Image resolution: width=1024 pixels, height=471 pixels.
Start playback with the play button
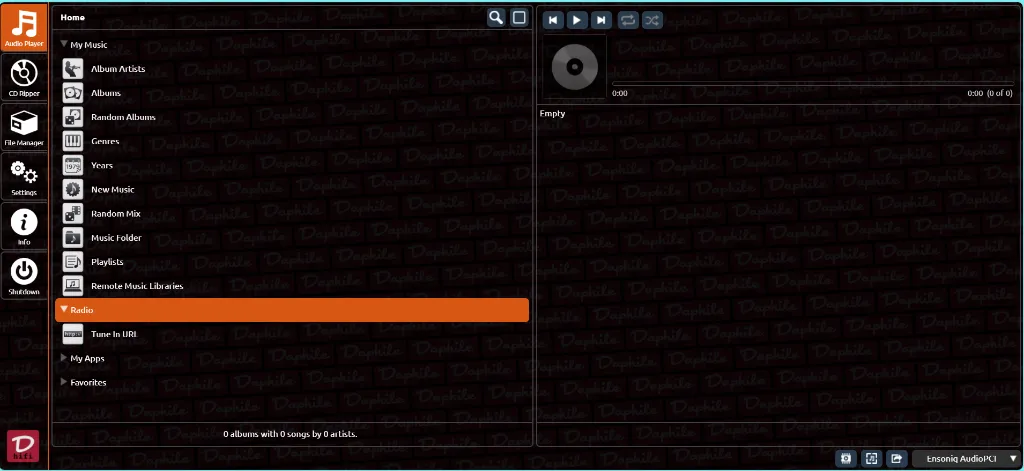577,20
